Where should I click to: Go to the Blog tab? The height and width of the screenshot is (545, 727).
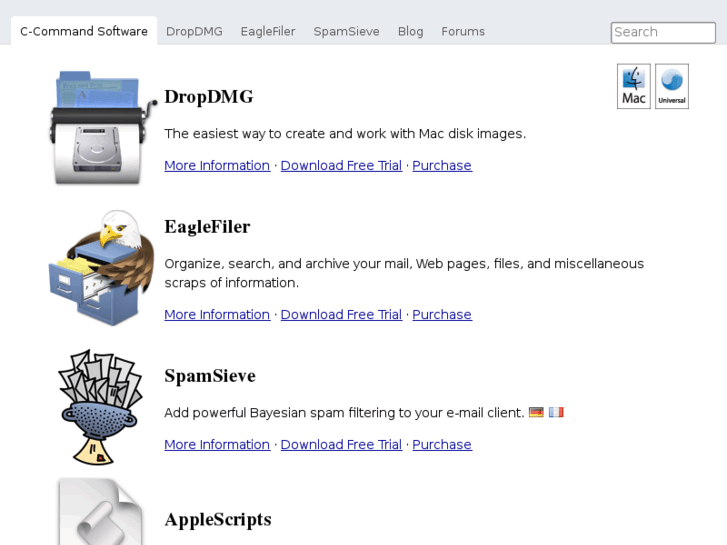coord(411,31)
